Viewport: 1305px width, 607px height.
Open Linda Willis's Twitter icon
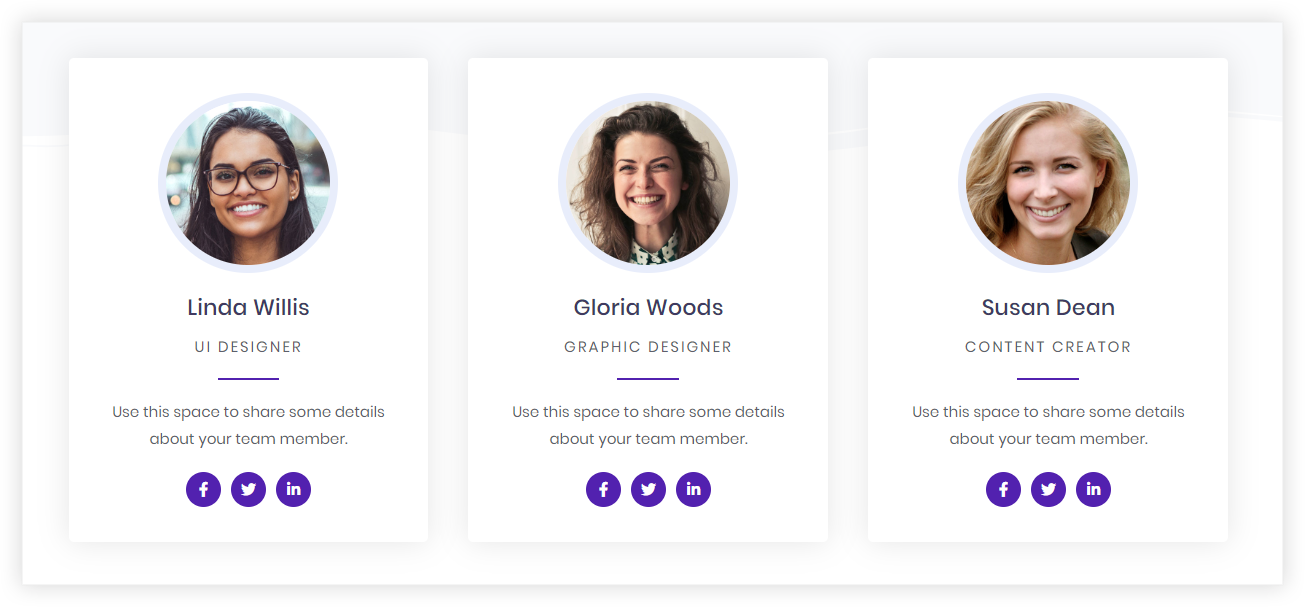(248, 489)
